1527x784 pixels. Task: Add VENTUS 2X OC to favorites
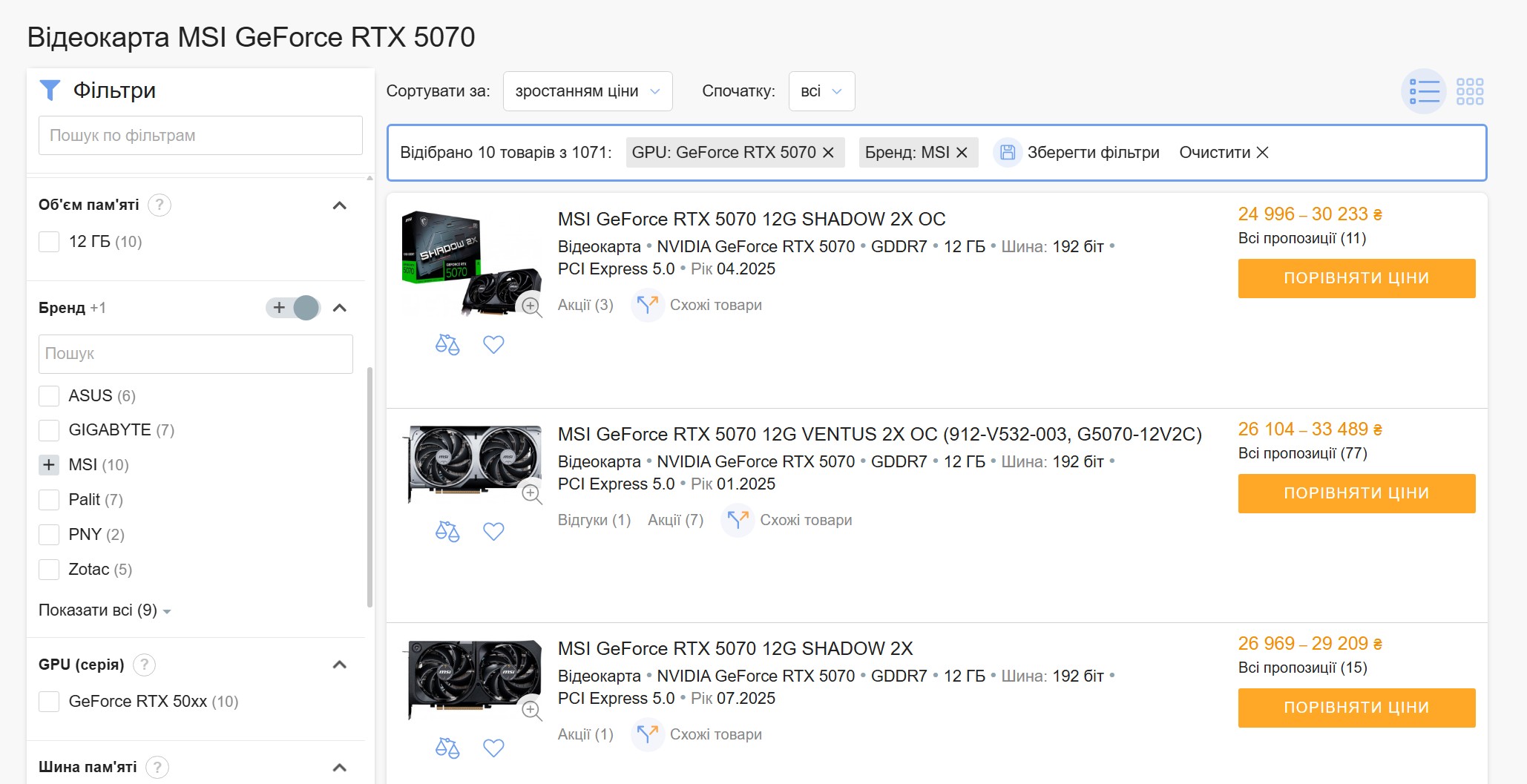point(493,532)
